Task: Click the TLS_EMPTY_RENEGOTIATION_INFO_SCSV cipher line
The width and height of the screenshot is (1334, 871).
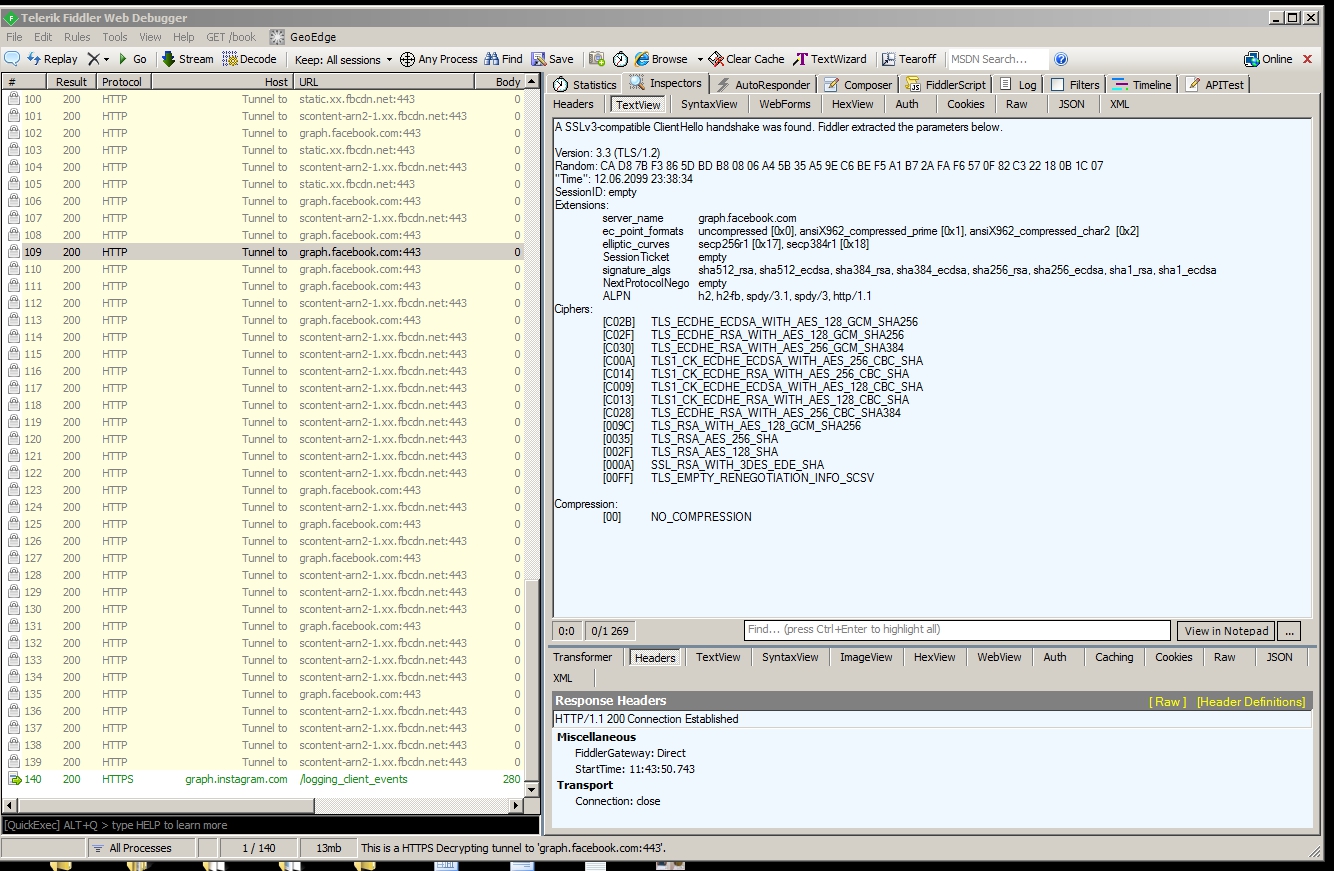Action: point(762,478)
